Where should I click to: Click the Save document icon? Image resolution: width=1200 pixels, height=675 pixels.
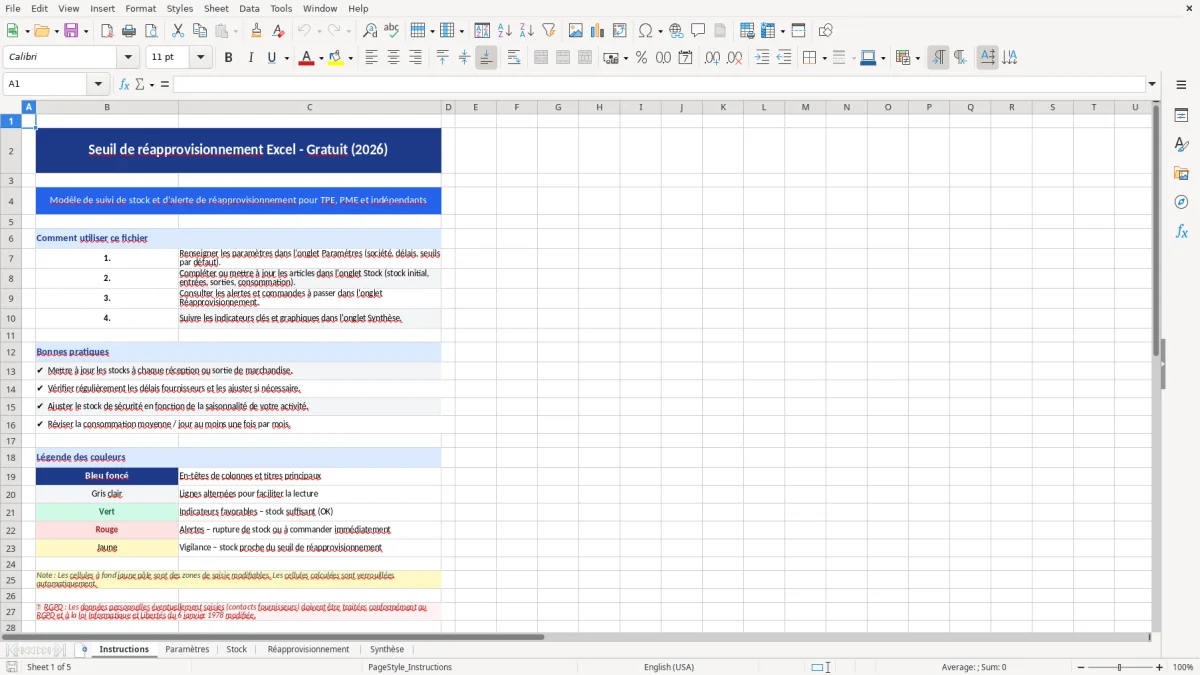point(73,31)
